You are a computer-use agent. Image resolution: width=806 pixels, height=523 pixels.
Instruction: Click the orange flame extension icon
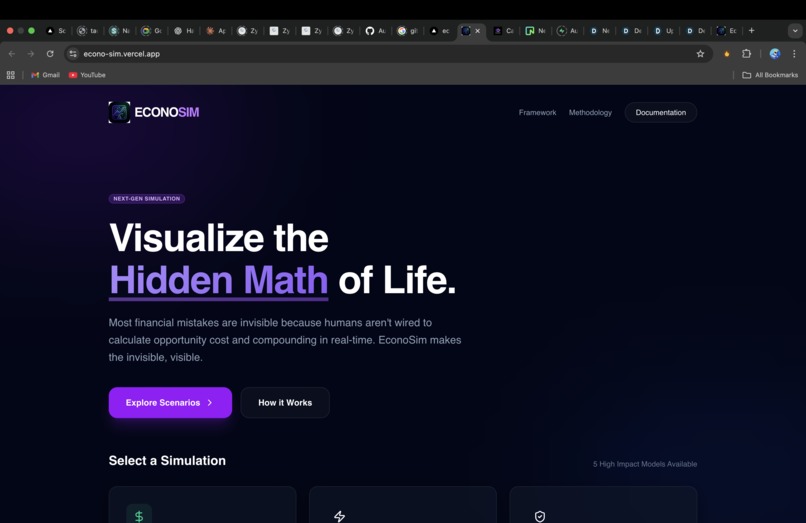[x=726, y=53]
